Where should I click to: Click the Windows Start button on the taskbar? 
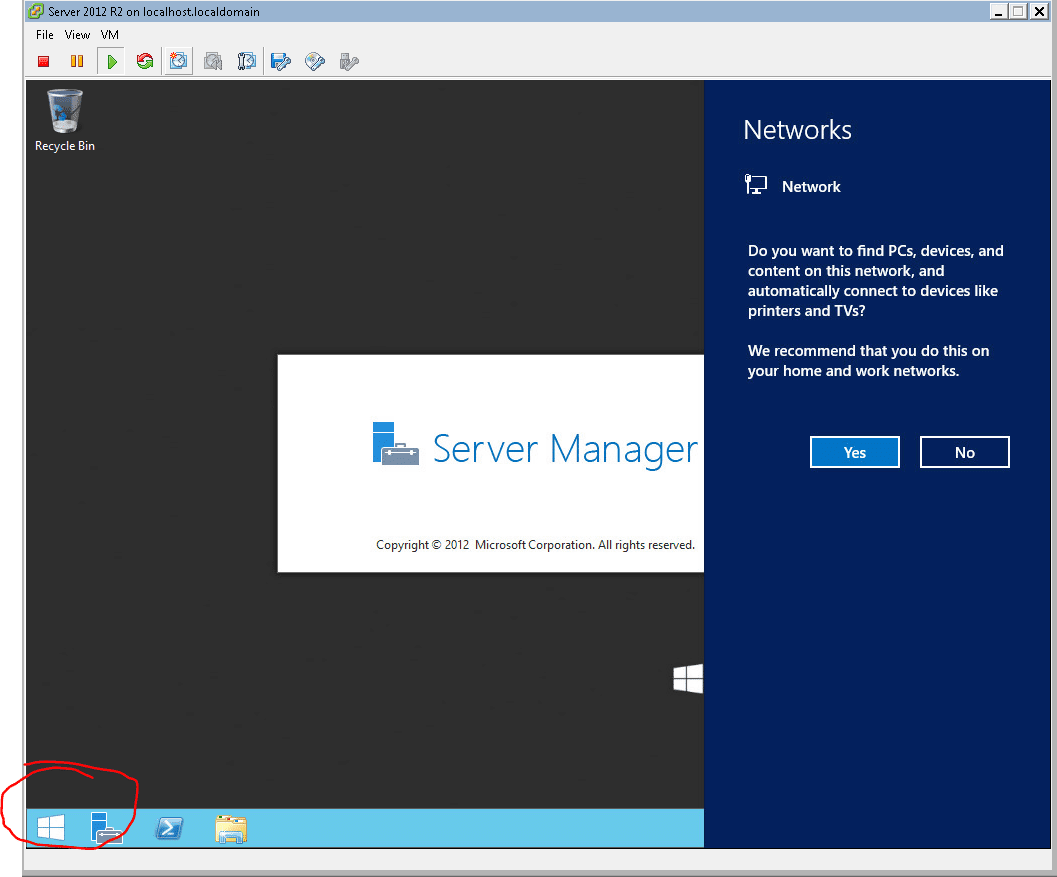51,828
